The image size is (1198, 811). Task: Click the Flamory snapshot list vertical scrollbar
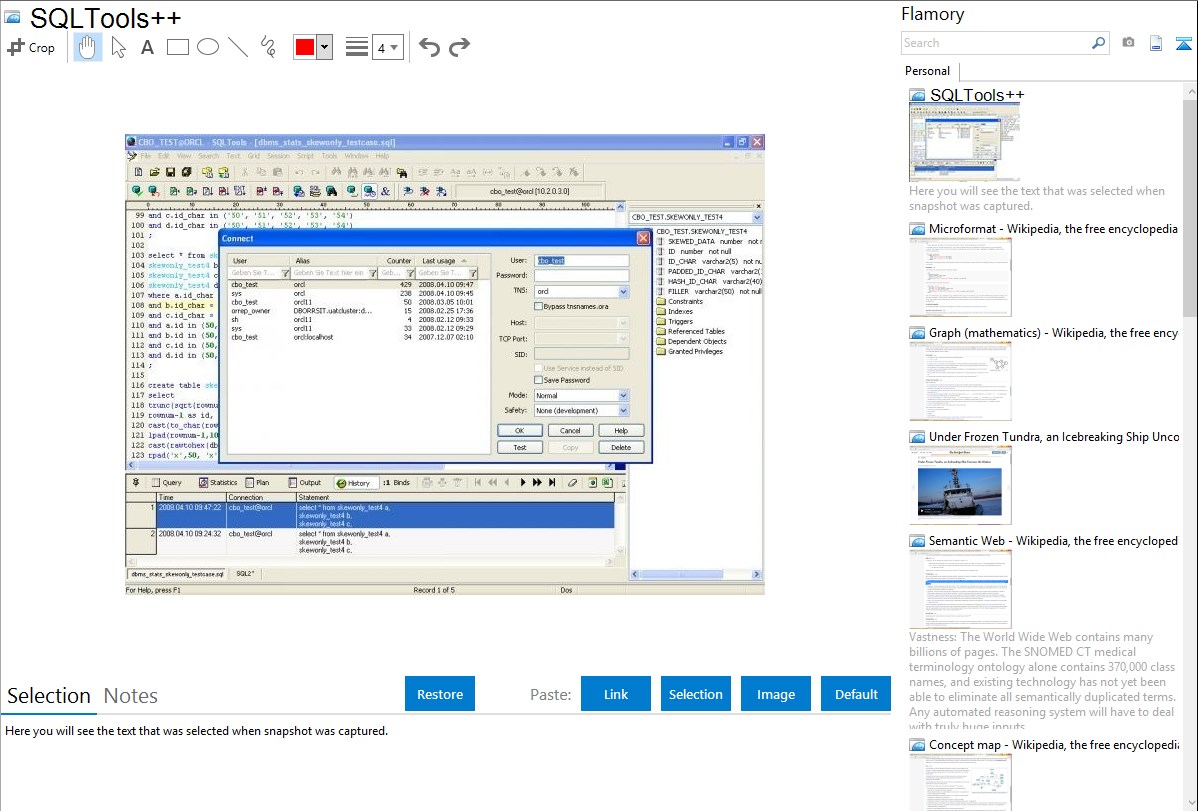click(x=1190, y=206)
